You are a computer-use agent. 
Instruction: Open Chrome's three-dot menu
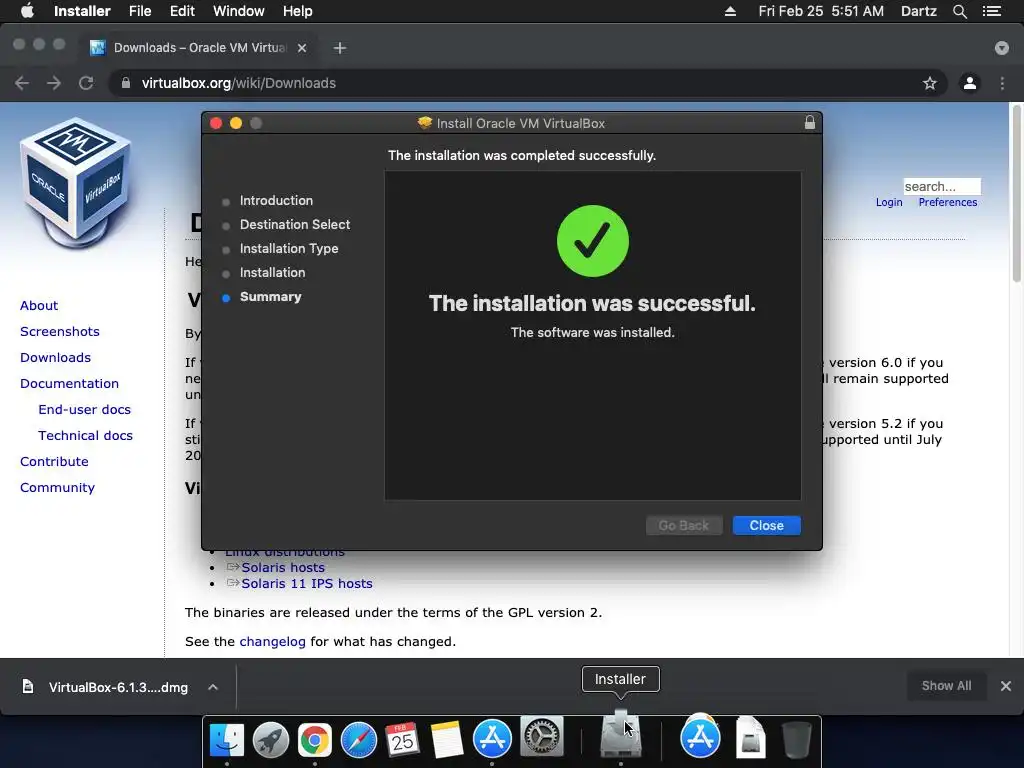pos(1002,83)
